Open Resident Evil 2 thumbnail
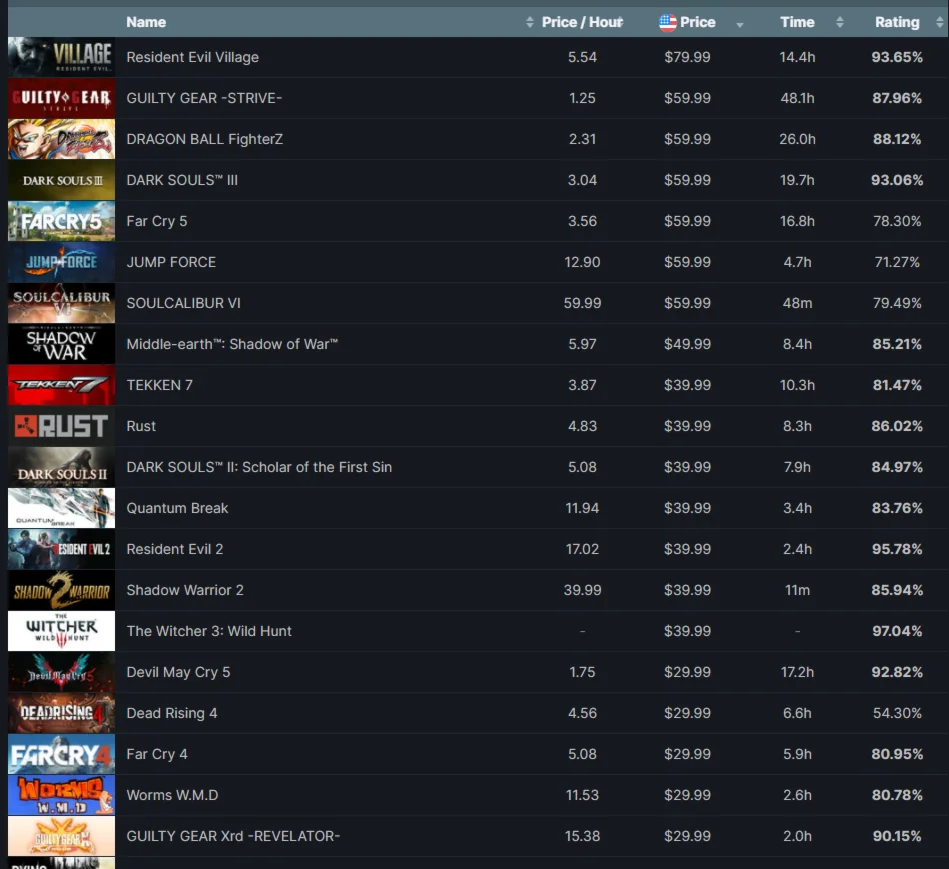 click(x=61, y=549)
